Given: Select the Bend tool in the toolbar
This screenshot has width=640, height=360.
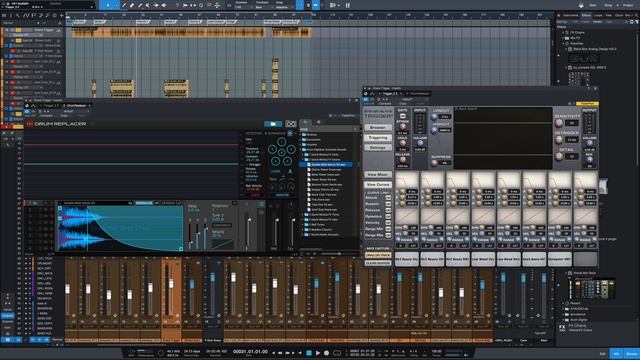Looking at the screenshot, I should (156, 5).
